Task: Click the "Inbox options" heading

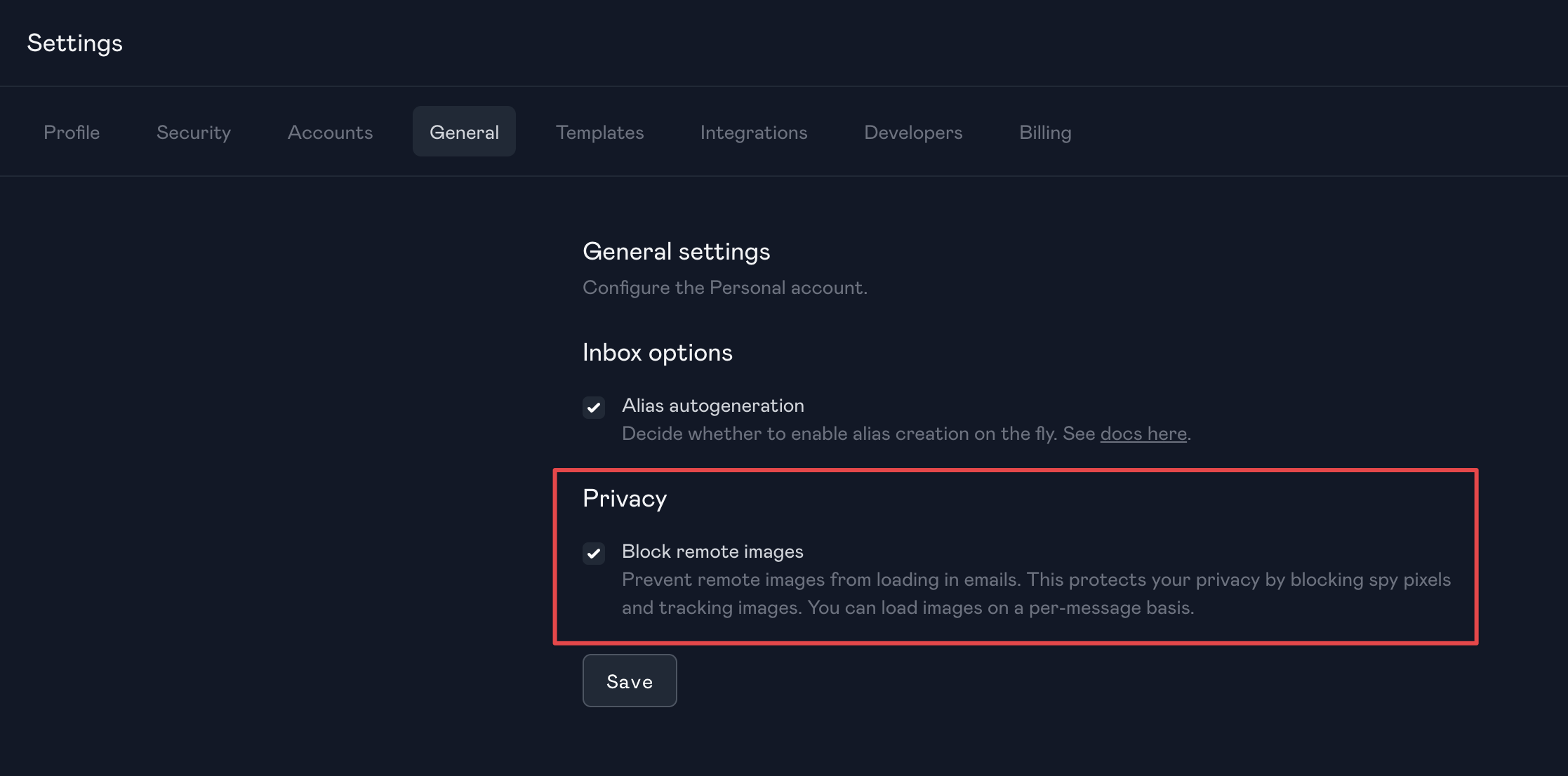Action: [x=657, y=352]
